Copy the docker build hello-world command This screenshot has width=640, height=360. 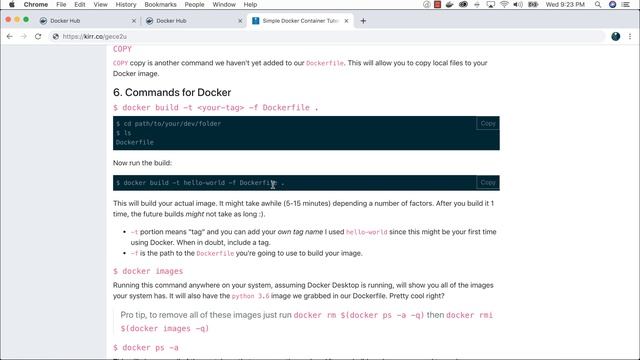click(488, 182)
